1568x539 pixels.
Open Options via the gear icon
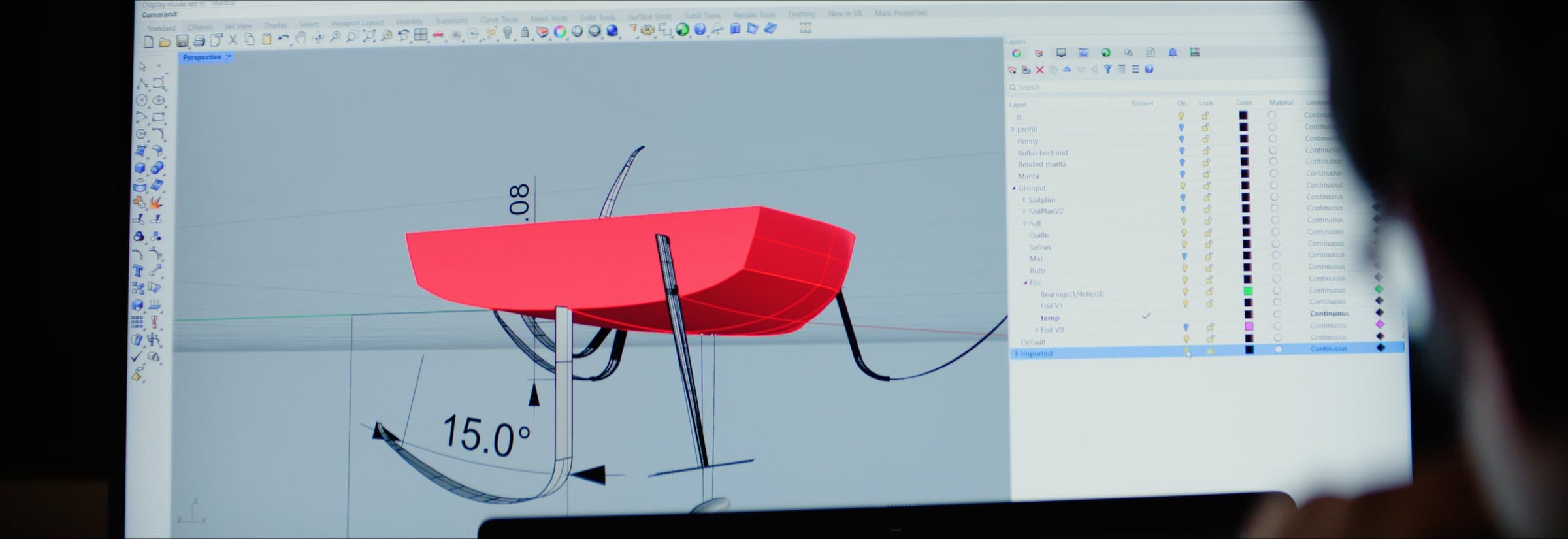tap(647, 29)
